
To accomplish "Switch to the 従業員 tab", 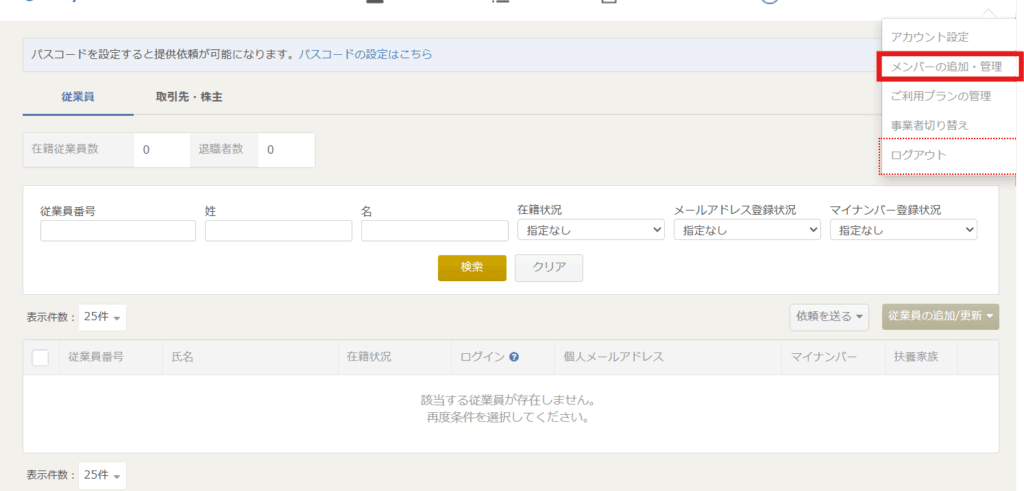I will point(78,97).
